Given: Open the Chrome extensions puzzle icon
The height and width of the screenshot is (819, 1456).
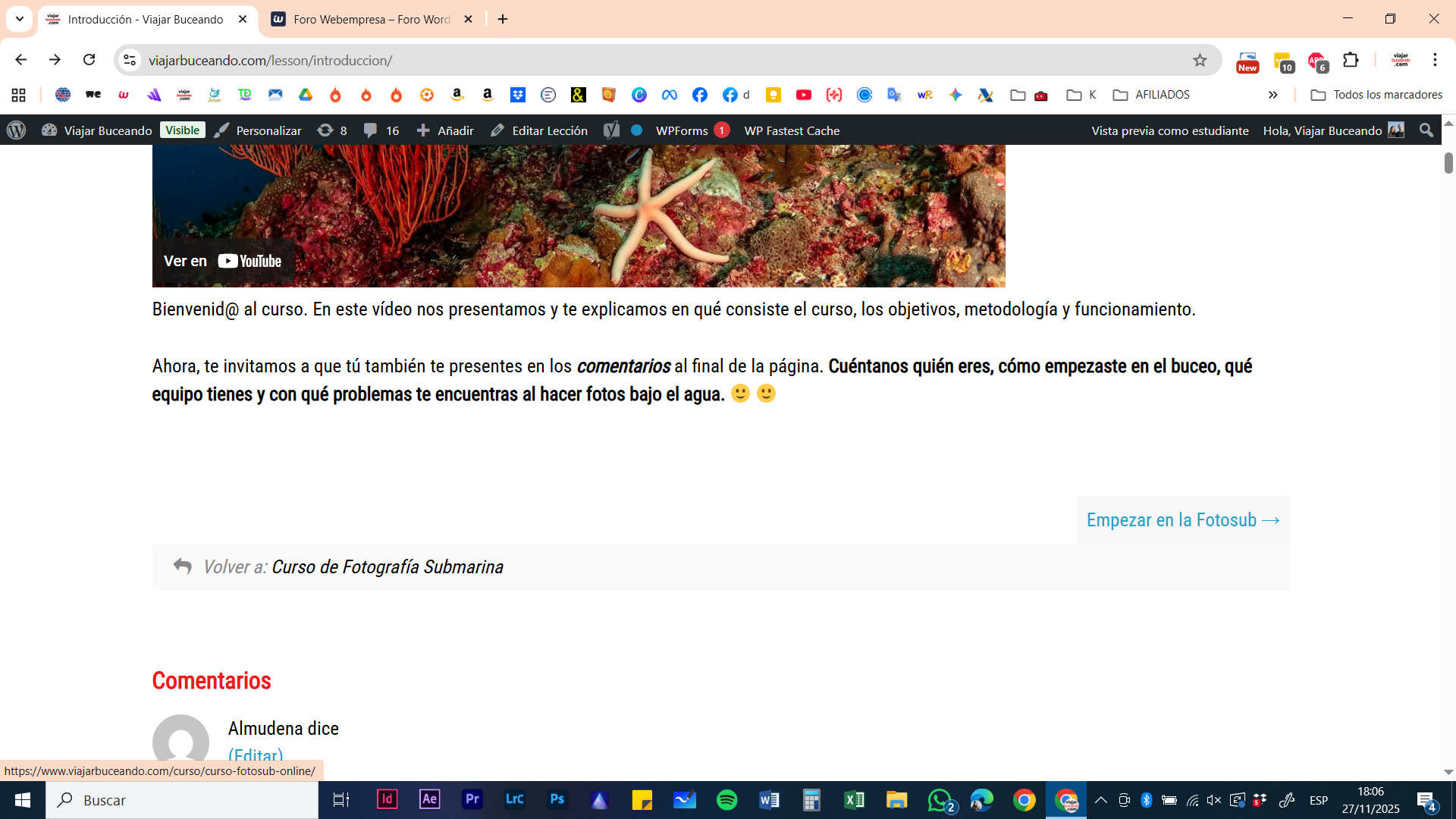Looking at the screenshot, I should 1351,60.
